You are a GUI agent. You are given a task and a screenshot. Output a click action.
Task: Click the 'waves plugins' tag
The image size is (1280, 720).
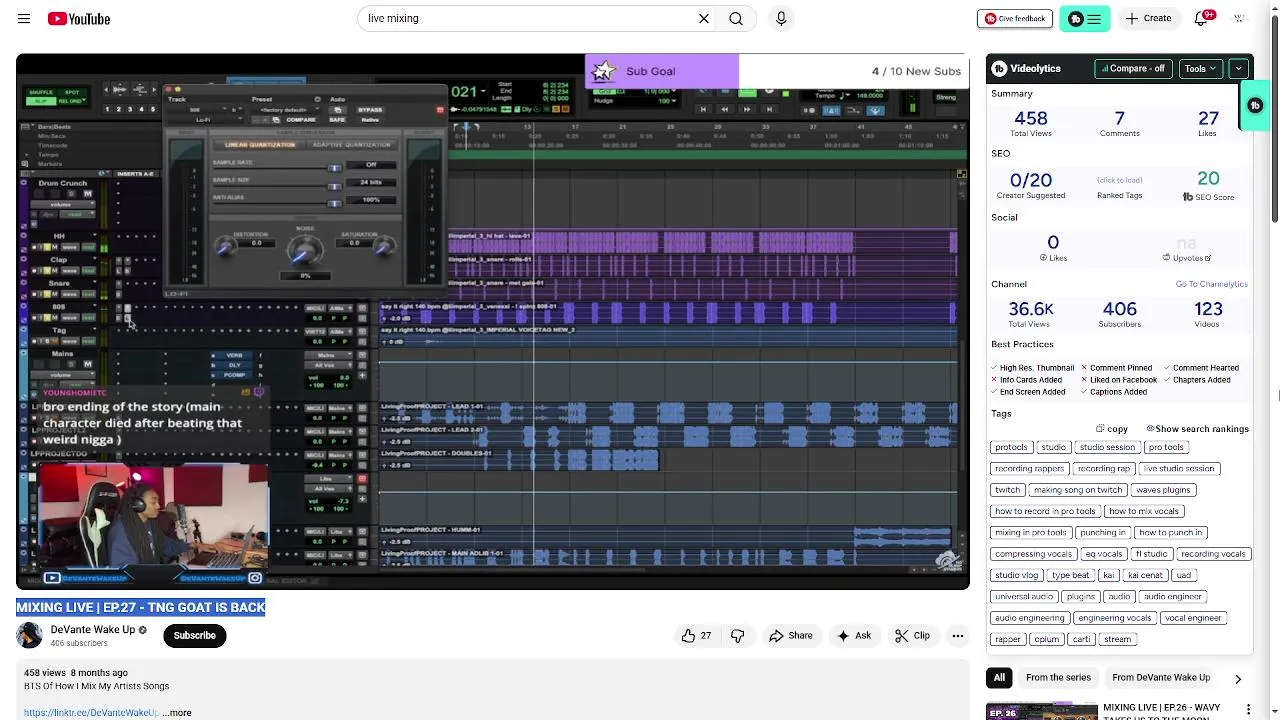point(1163,490)
